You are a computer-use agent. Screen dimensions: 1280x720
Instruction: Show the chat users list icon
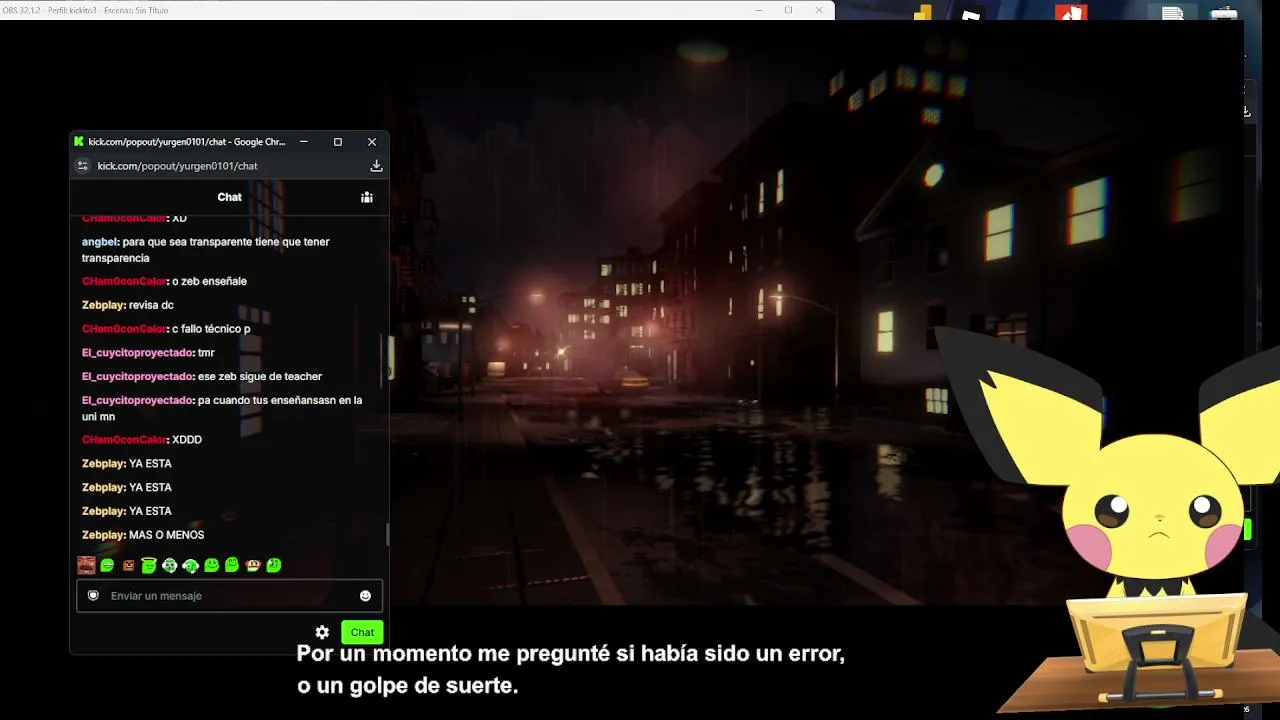367,197
